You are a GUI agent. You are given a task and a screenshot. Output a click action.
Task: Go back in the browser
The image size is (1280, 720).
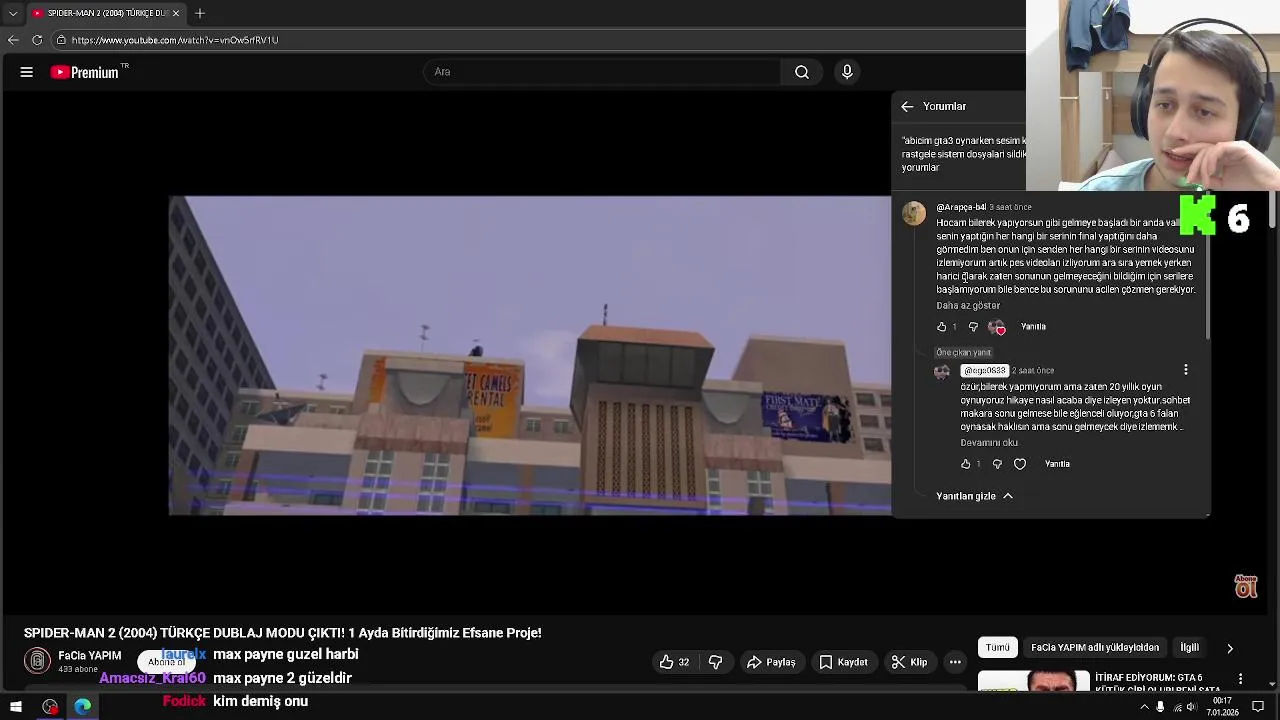tap(13, 40)
